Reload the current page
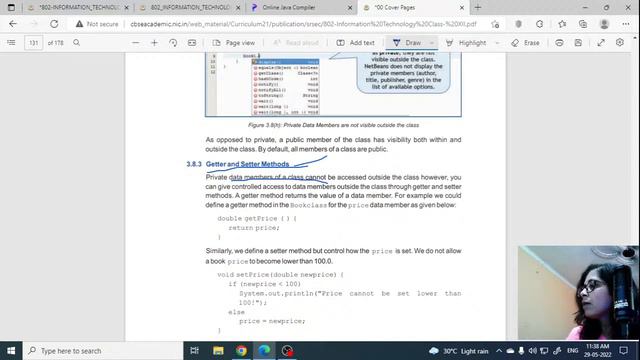640x360 pixels. 54,24
